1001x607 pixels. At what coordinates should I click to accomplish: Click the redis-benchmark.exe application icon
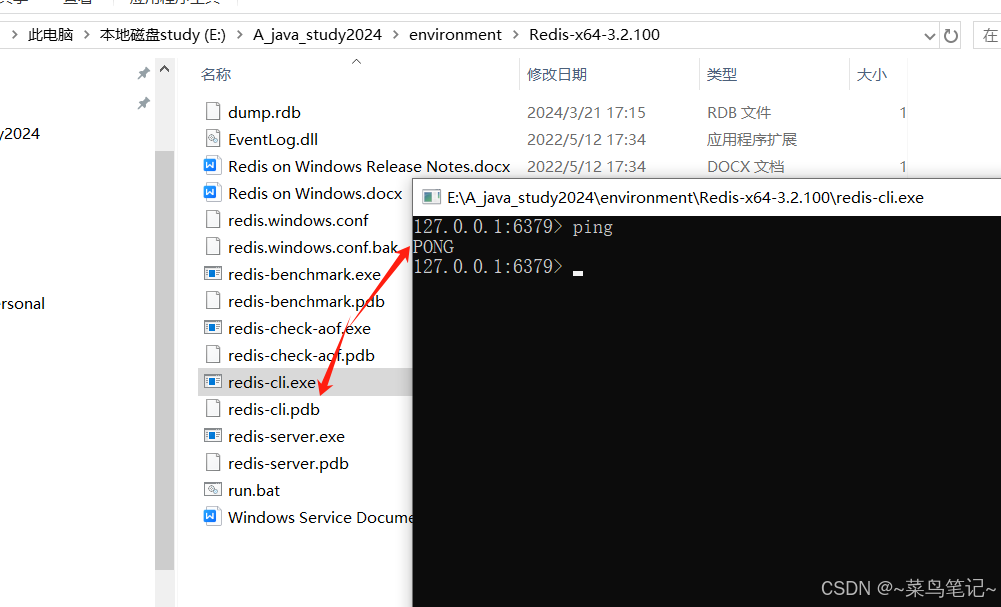(213, 273)
